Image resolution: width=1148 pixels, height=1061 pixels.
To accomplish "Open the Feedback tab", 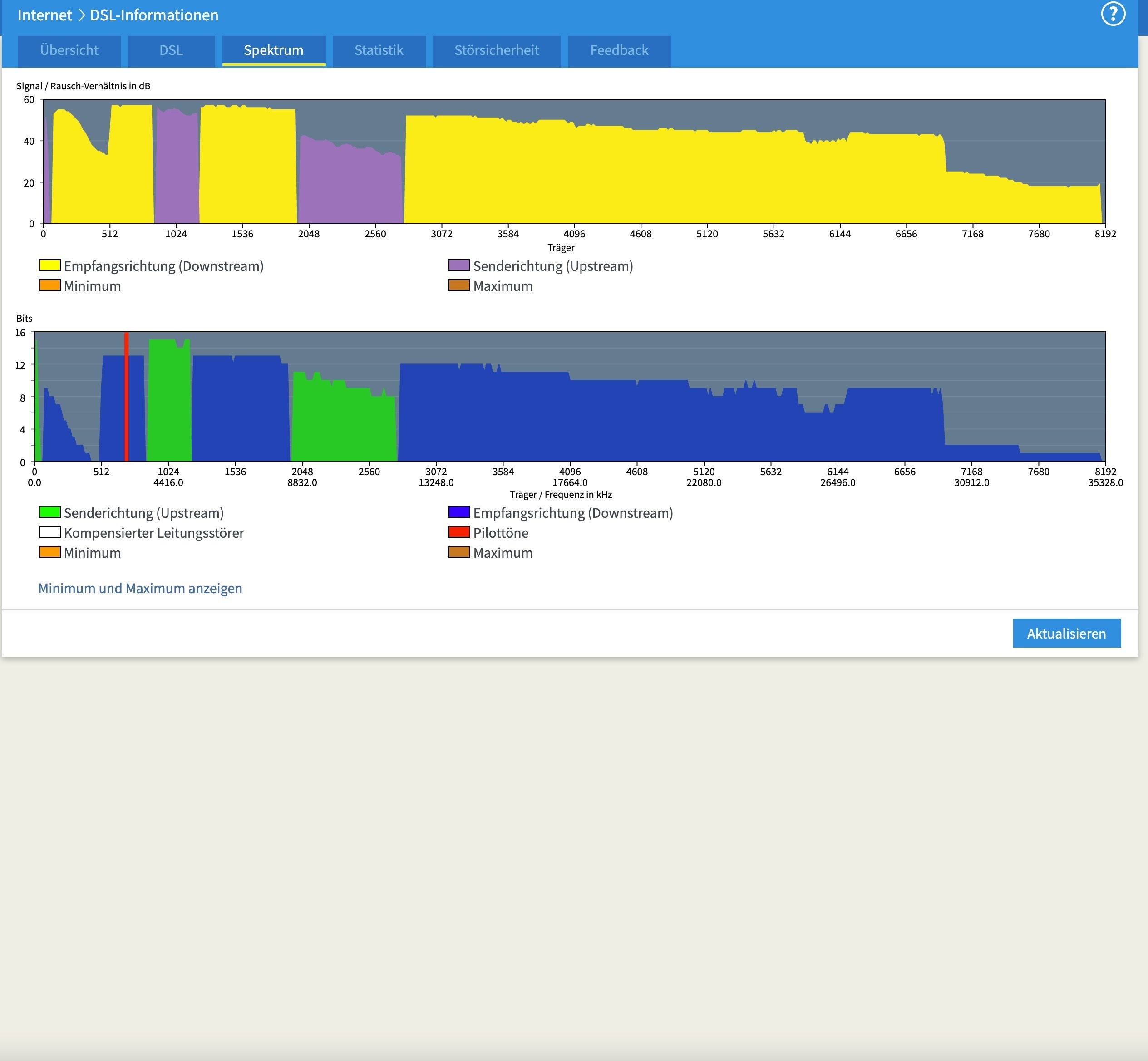I will coord(619,51).
